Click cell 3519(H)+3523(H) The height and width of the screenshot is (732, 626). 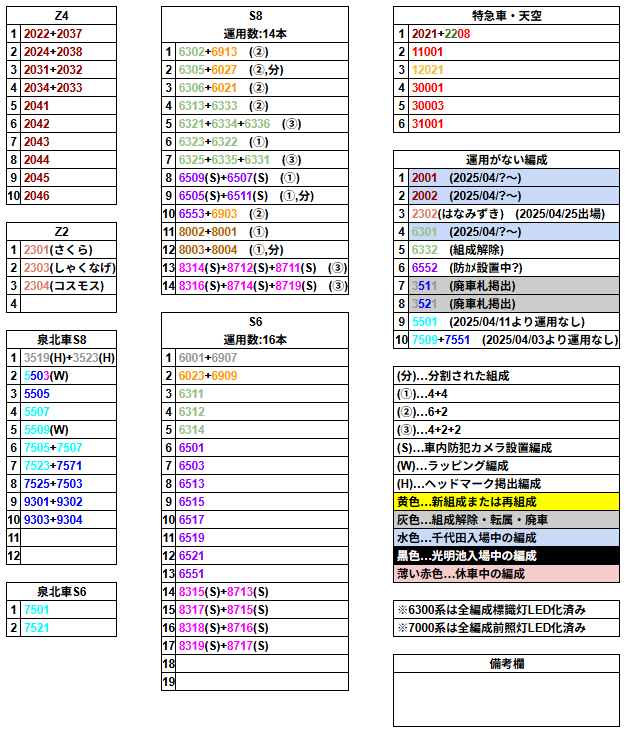click(x=68, y=358)
